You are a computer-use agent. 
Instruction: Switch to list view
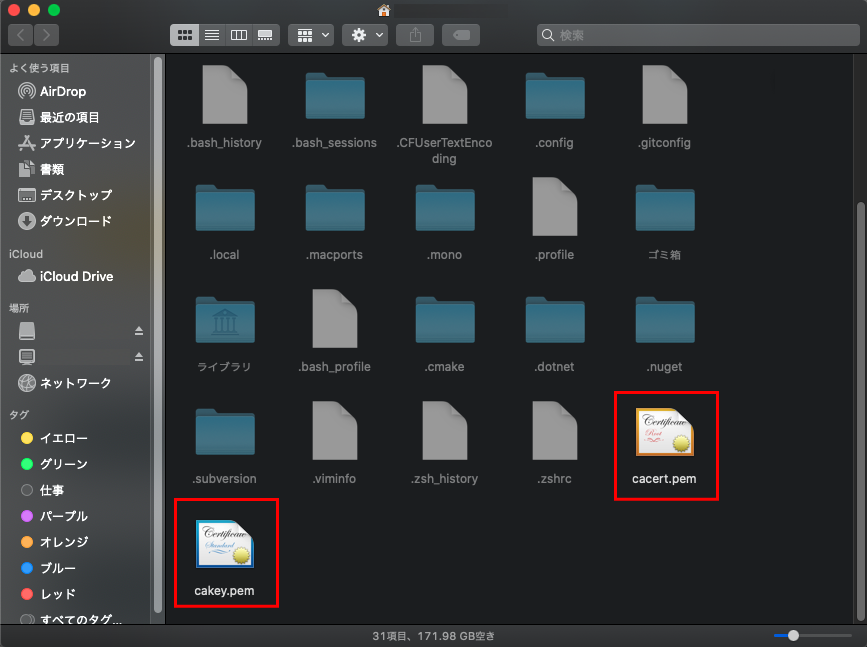pos(212,35)
